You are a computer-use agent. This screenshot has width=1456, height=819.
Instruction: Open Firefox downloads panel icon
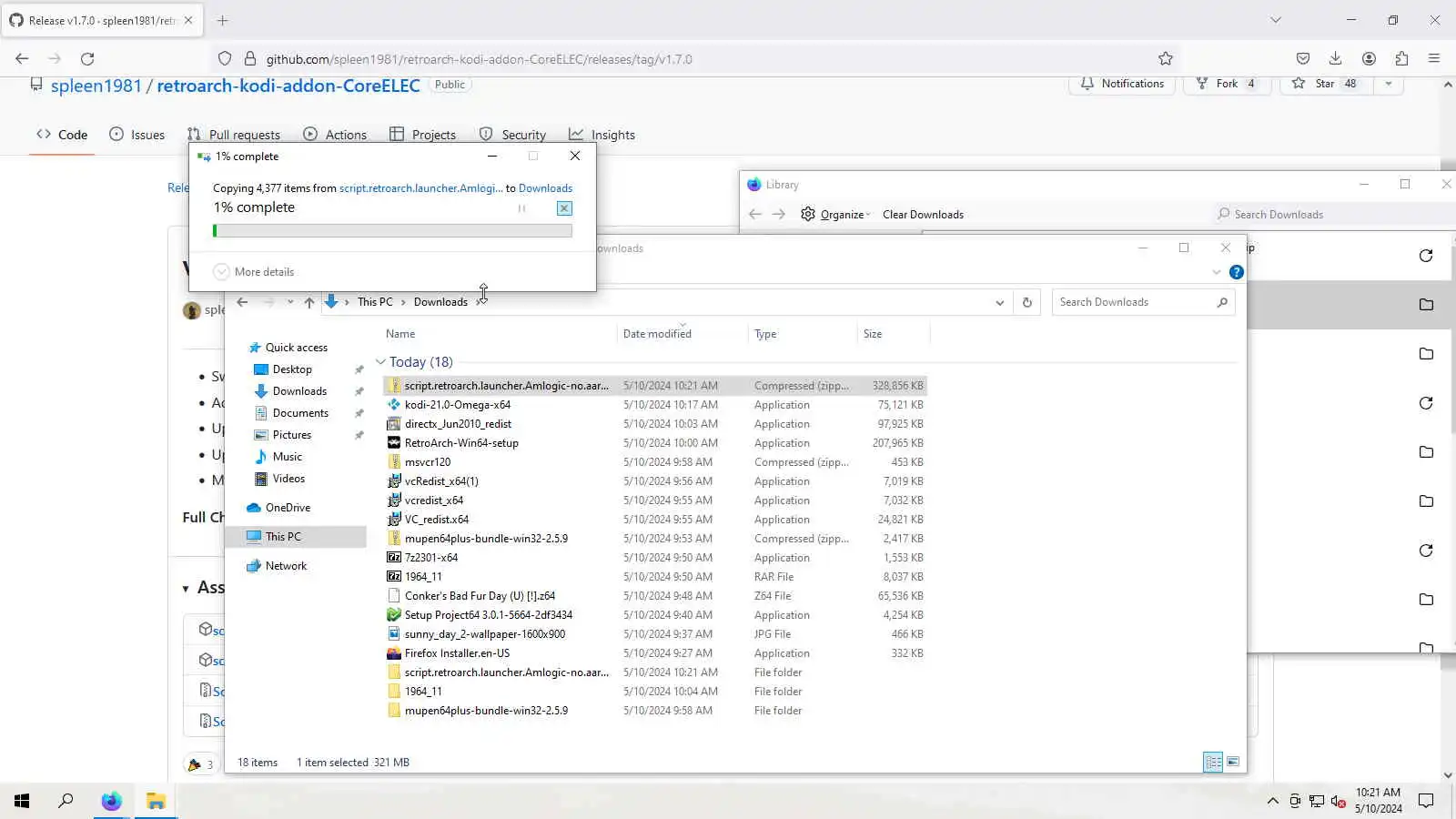pyautogui.click(x=1335, y=59)
